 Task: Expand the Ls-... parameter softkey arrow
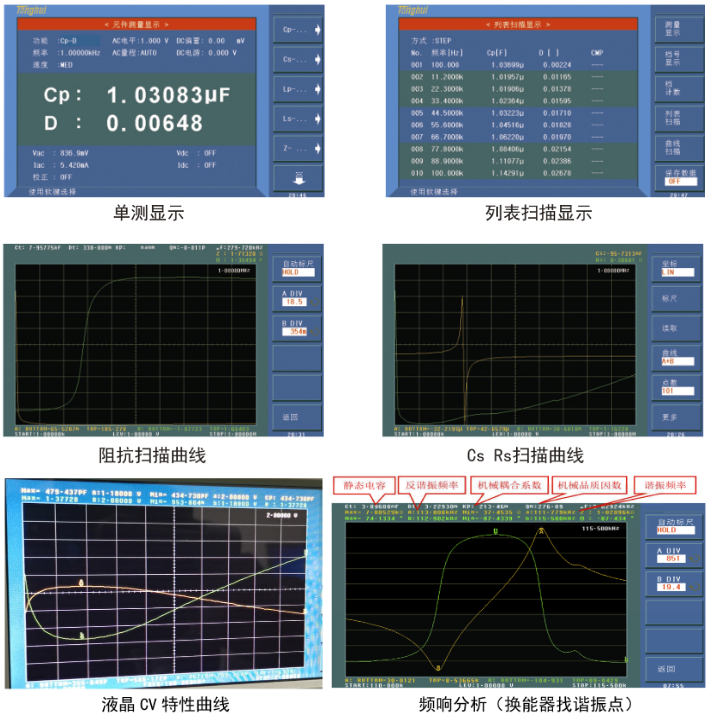coord(317,119)
